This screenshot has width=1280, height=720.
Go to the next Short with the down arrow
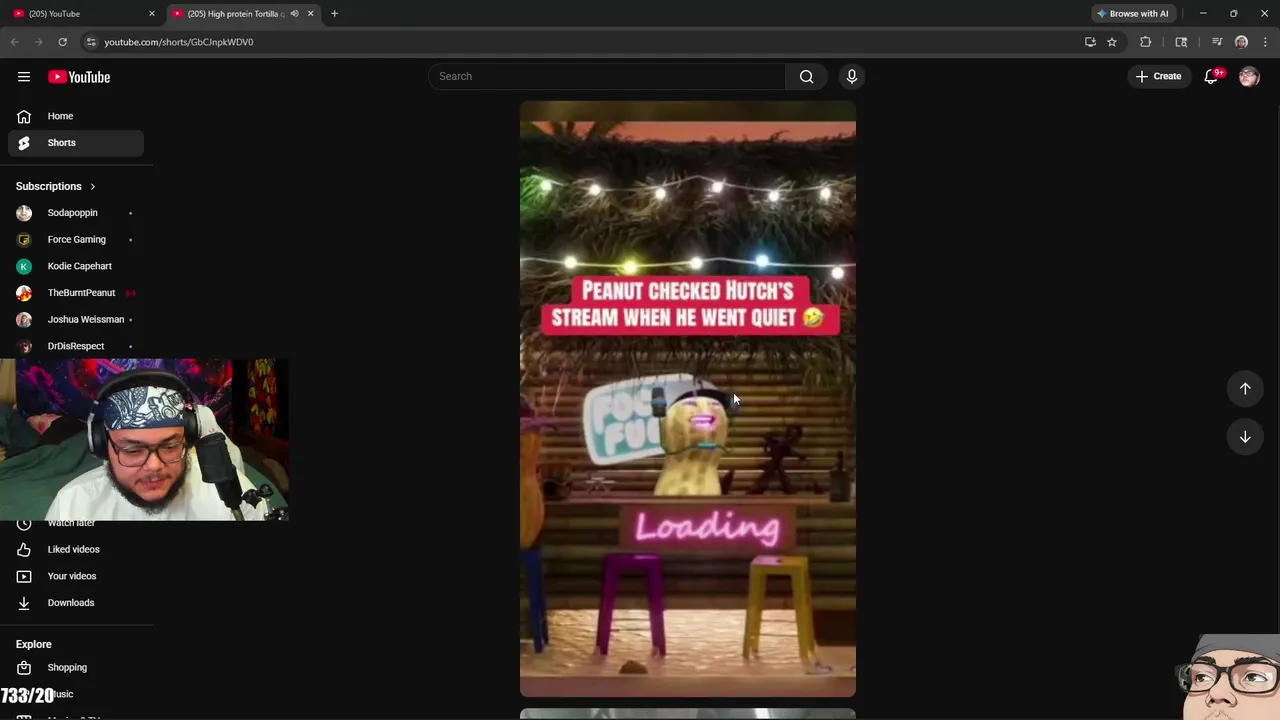pos(1245,437)
